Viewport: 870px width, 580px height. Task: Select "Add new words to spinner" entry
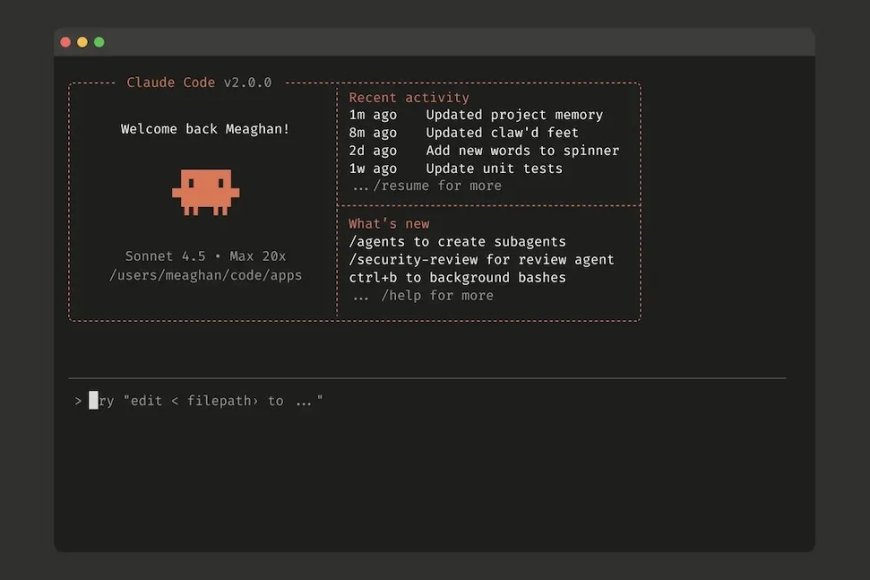pos(484,150)
